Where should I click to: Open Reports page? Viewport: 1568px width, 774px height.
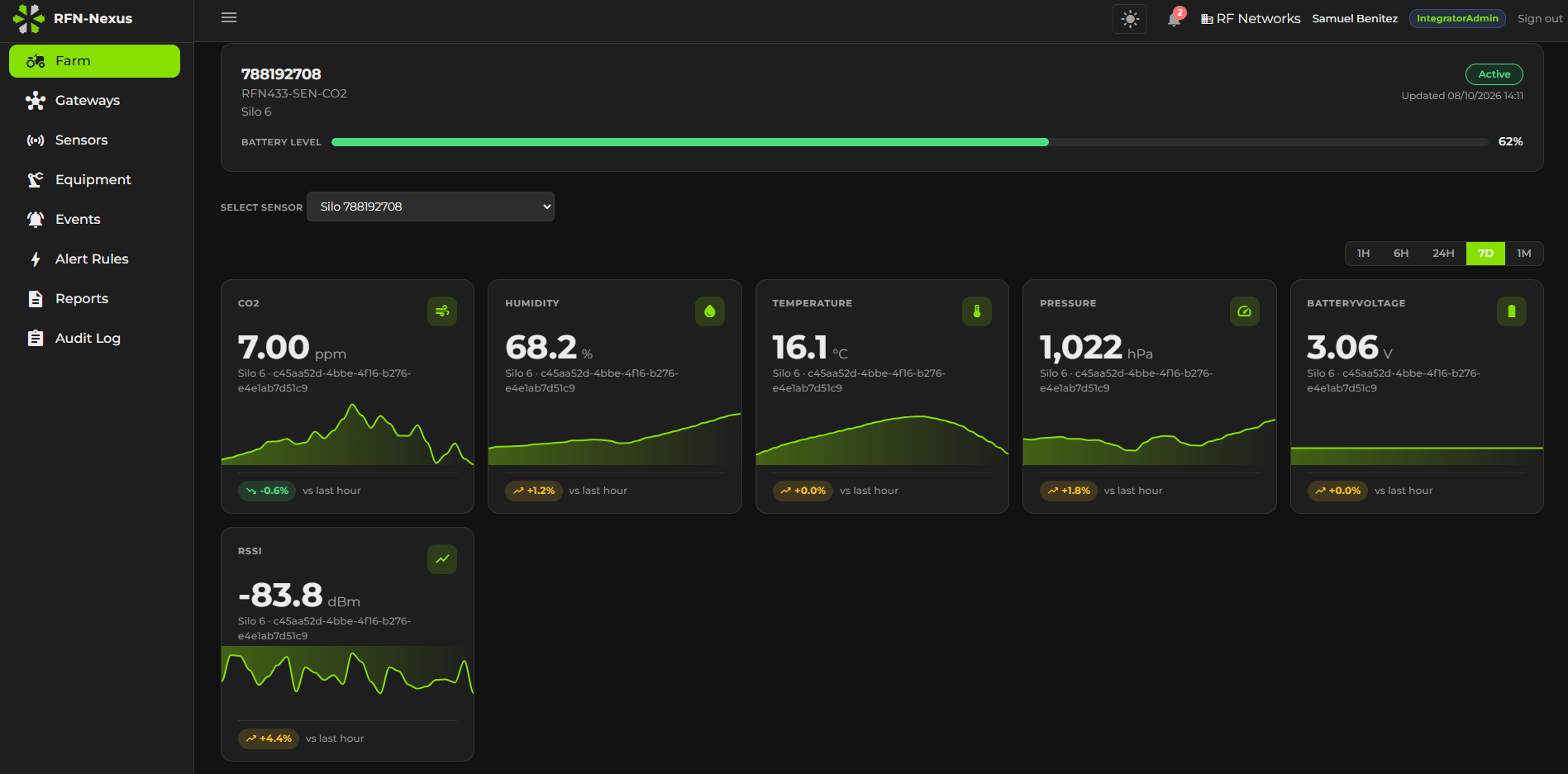coord(94,299)
